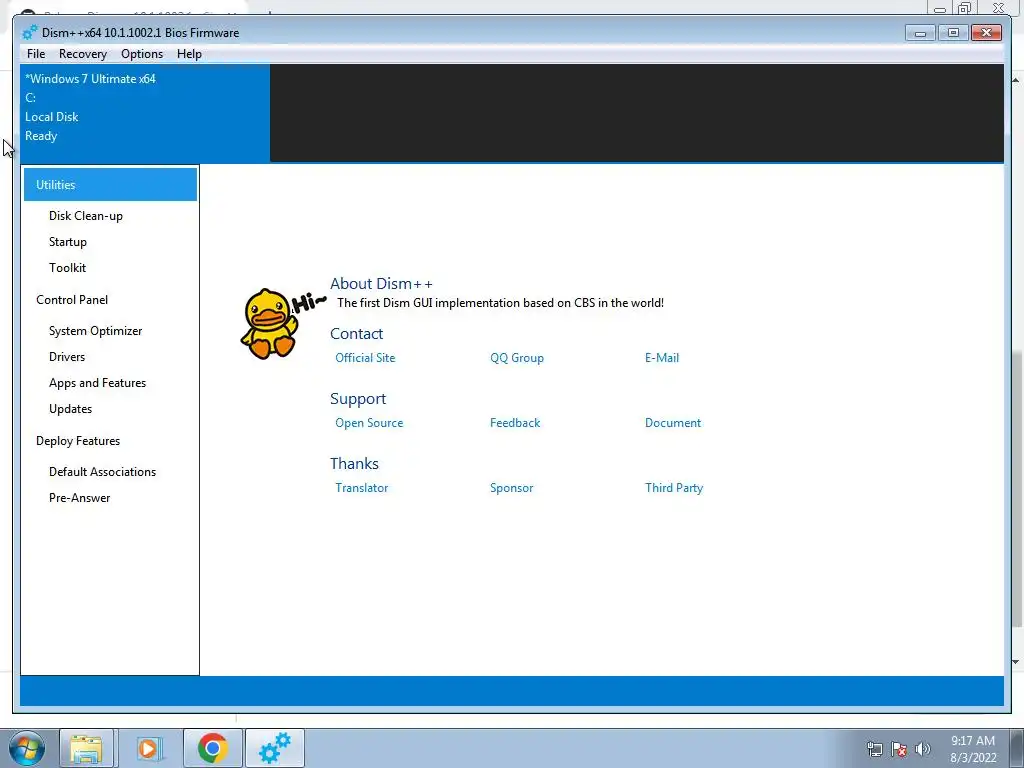Select the Deploy Features section header
This screenshot has width=1024, height=768.
pyautogui.click(x=78, y=441)
